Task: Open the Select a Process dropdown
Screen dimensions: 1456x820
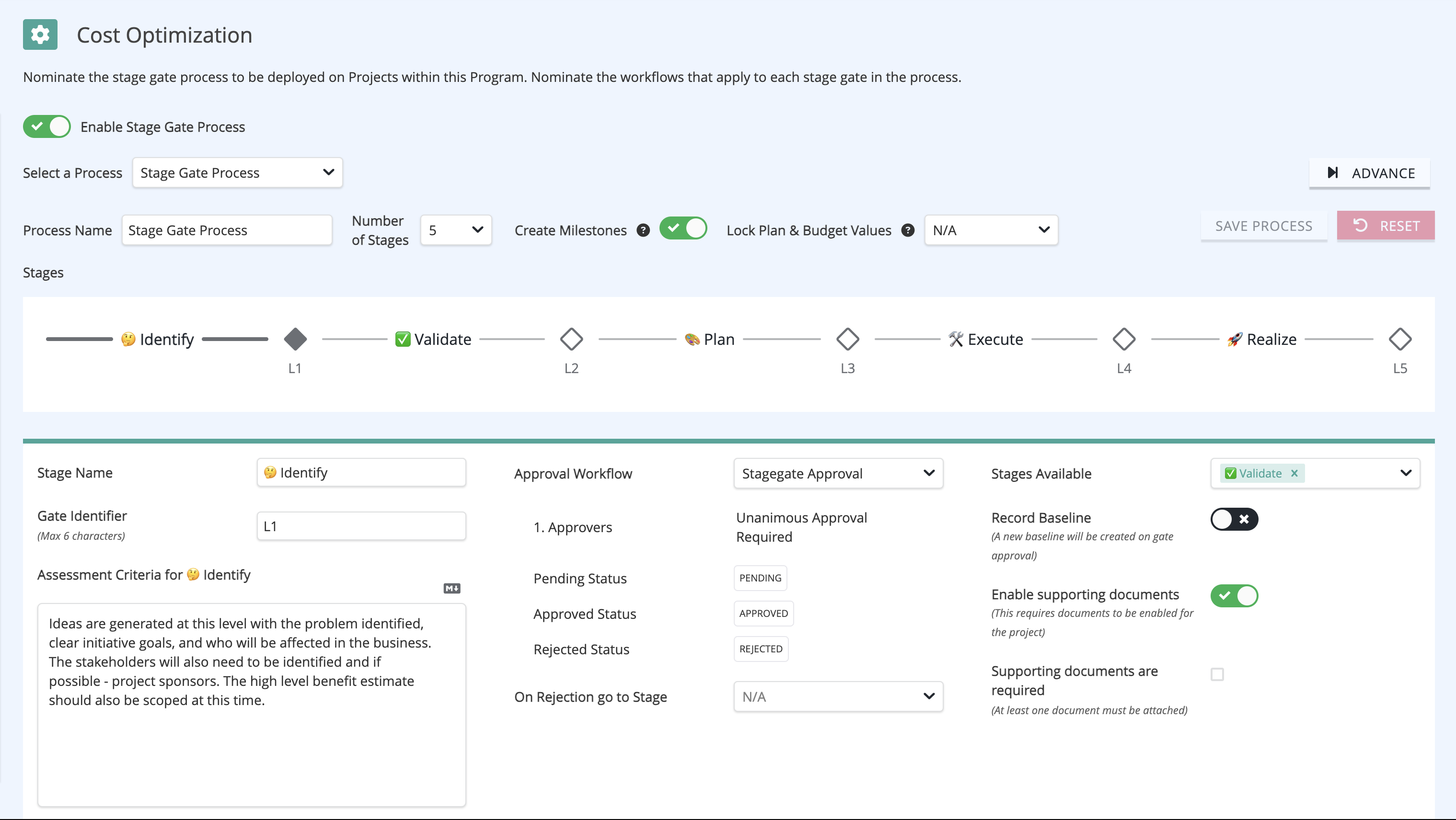Action: [x=237, y=172]
